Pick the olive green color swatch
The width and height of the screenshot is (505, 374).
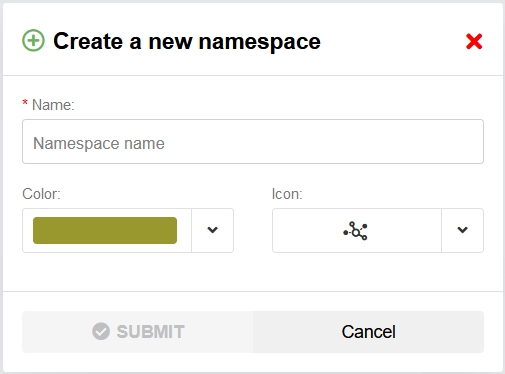tap(105, 230)
